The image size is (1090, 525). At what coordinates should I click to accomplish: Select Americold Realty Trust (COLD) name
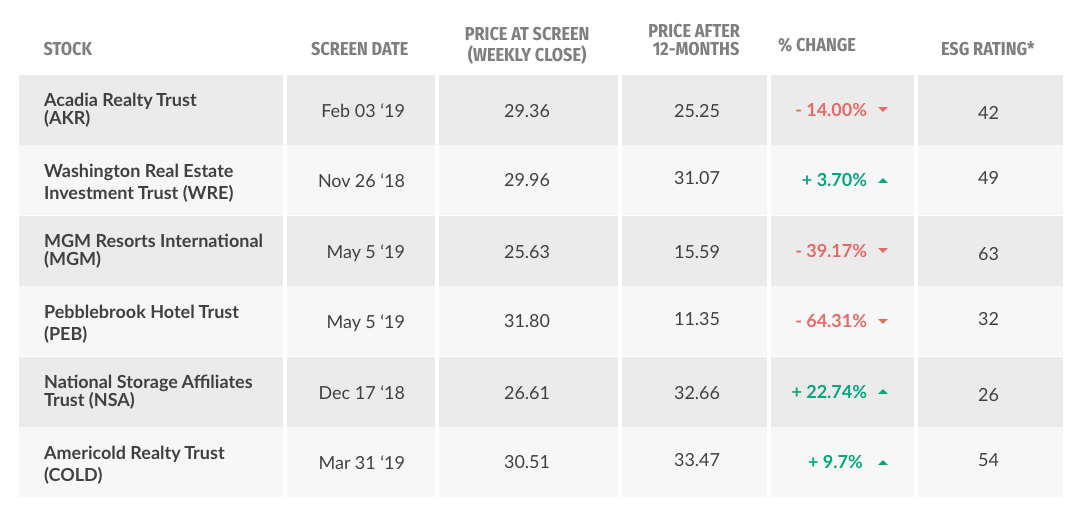(x=134, y=462)
